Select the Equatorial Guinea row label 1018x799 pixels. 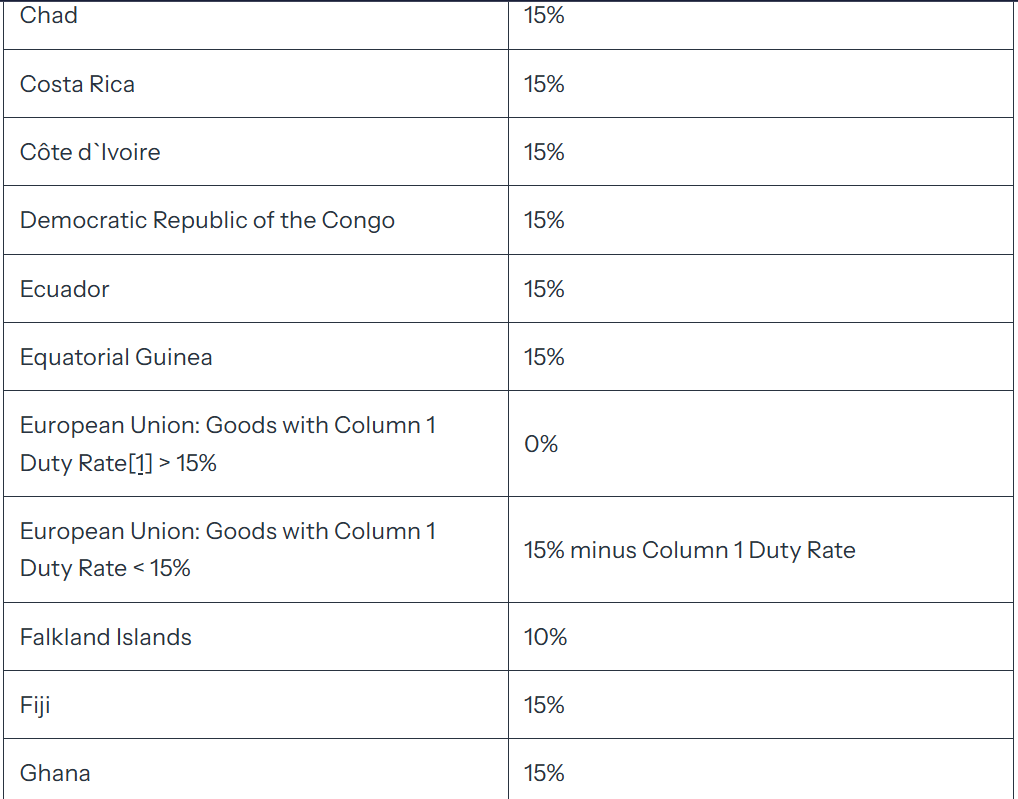coord(116,357)
